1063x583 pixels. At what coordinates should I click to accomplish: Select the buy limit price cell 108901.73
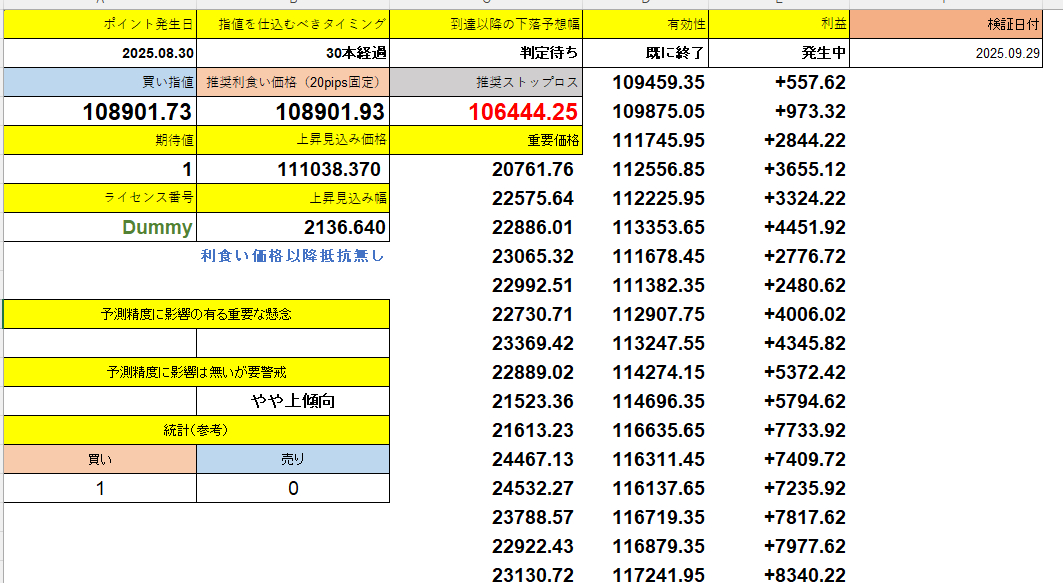coord(100,112)
